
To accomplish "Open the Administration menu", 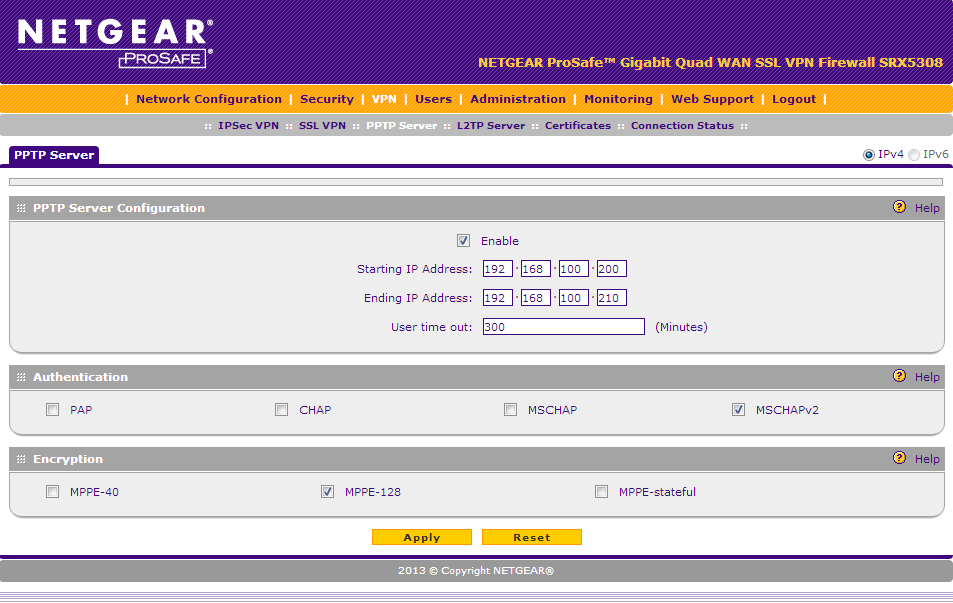I will 518,99.
